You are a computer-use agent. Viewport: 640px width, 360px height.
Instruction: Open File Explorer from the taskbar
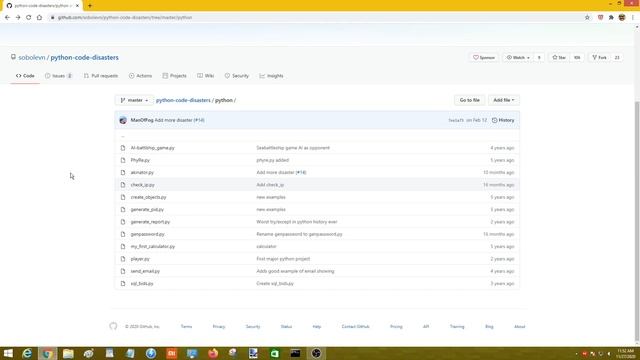[68, 353]
